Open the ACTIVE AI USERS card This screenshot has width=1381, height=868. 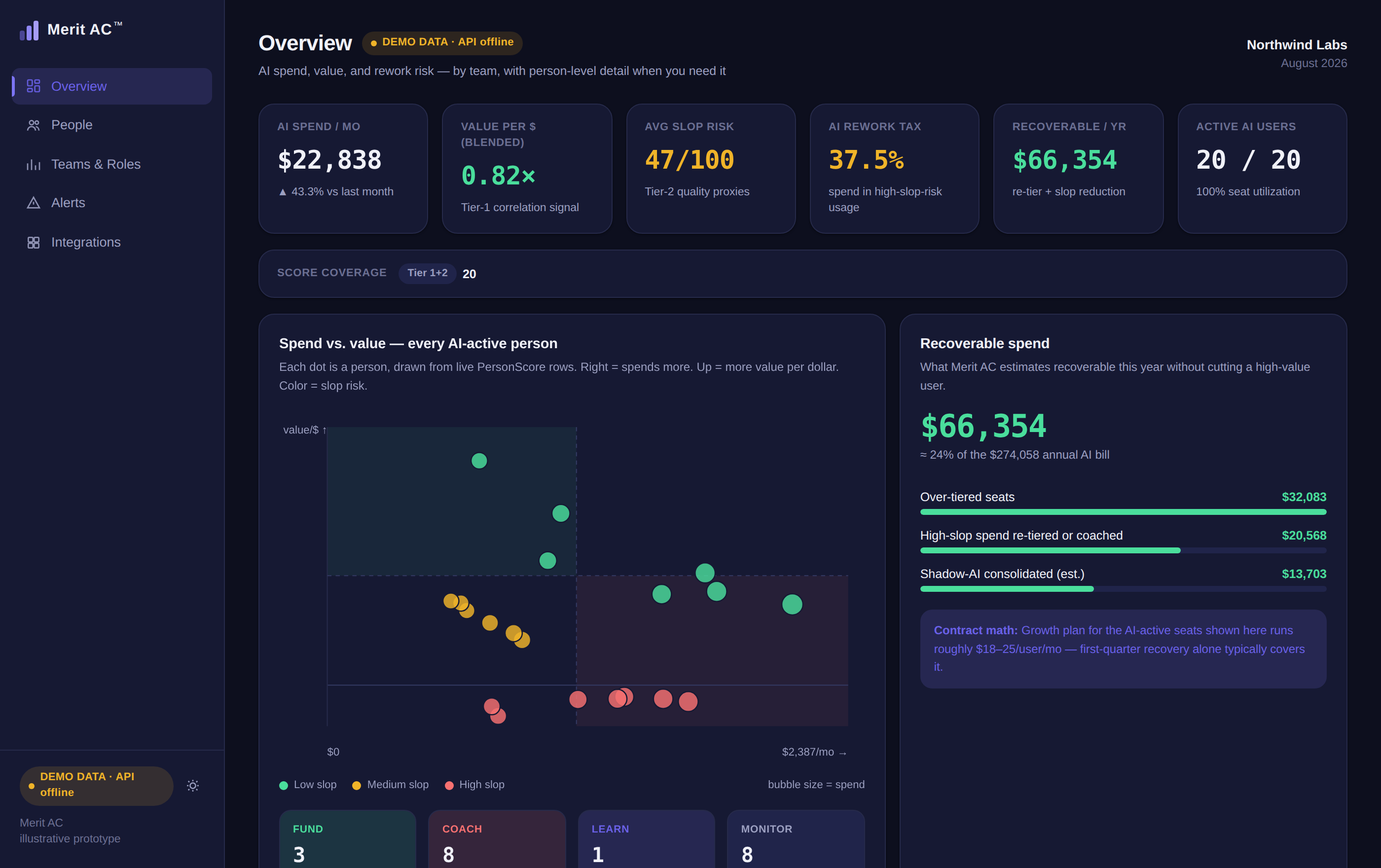click(1262, 169)
